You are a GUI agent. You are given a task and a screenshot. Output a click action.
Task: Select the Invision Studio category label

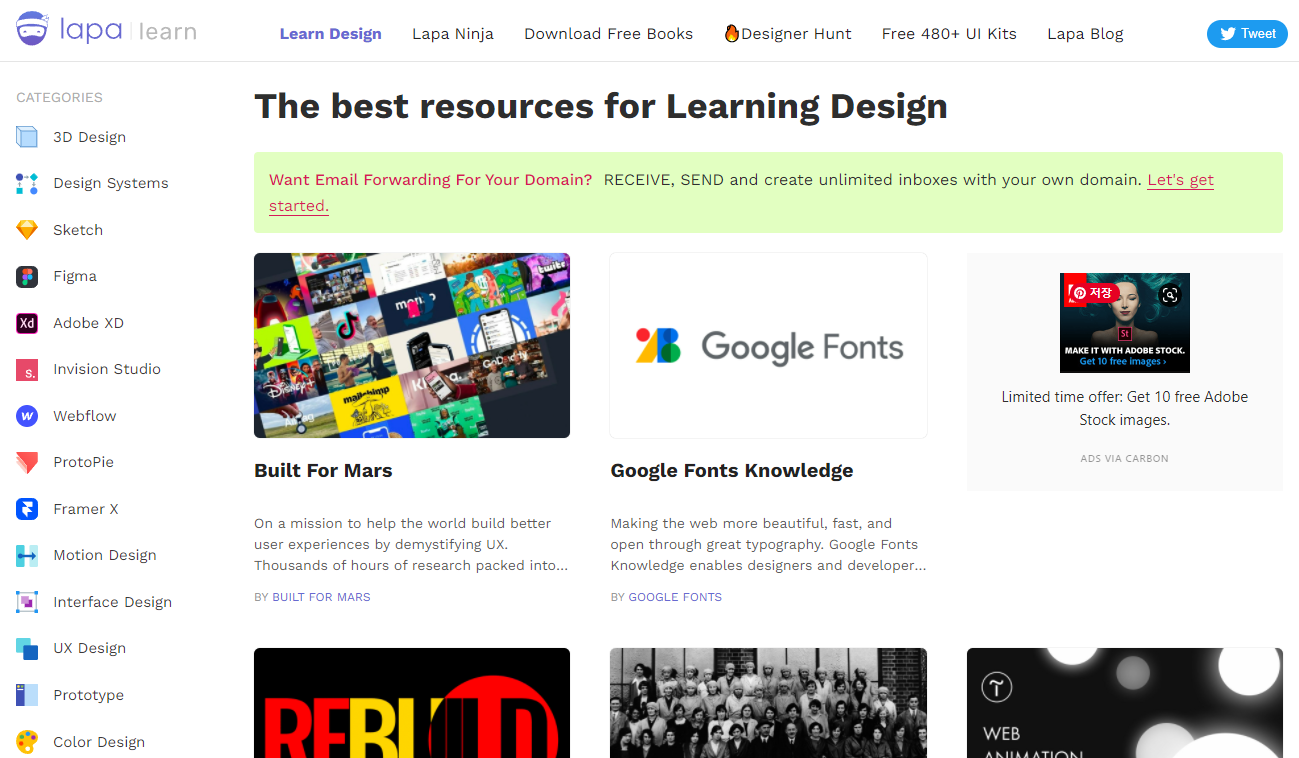[107, 369]
